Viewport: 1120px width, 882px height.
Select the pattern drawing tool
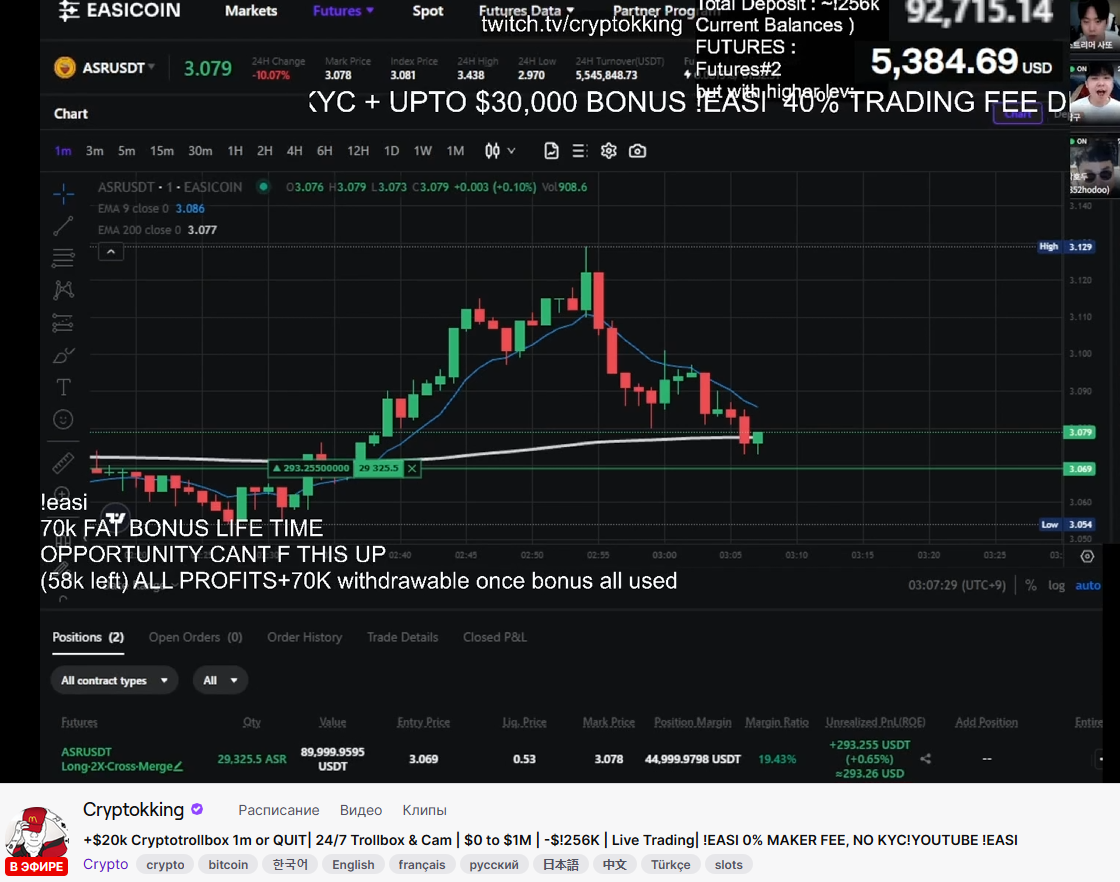(64, 290)
